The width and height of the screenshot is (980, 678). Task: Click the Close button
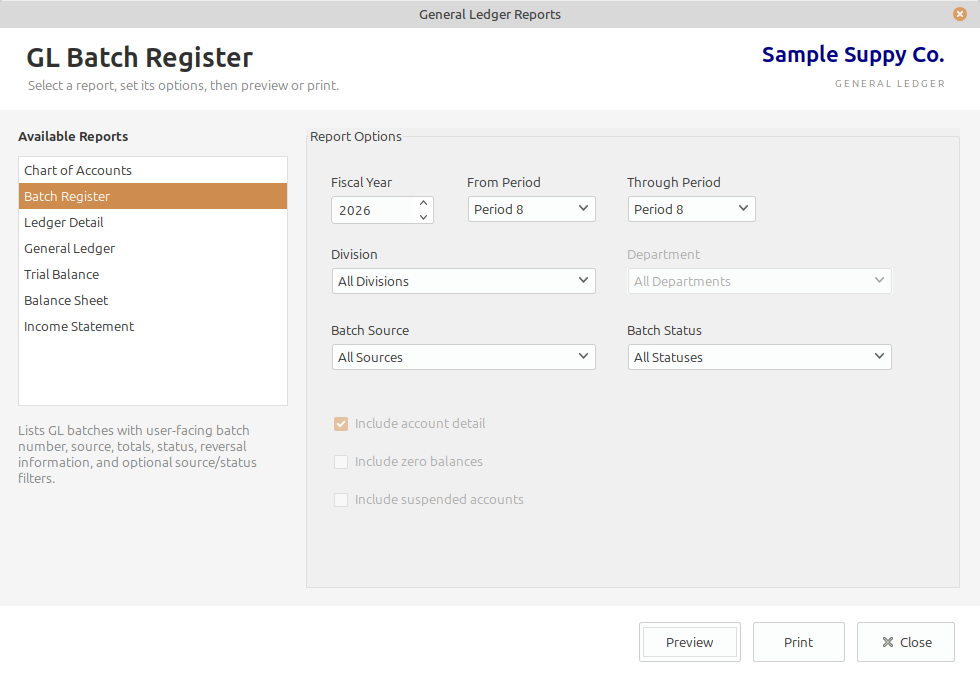906,642
